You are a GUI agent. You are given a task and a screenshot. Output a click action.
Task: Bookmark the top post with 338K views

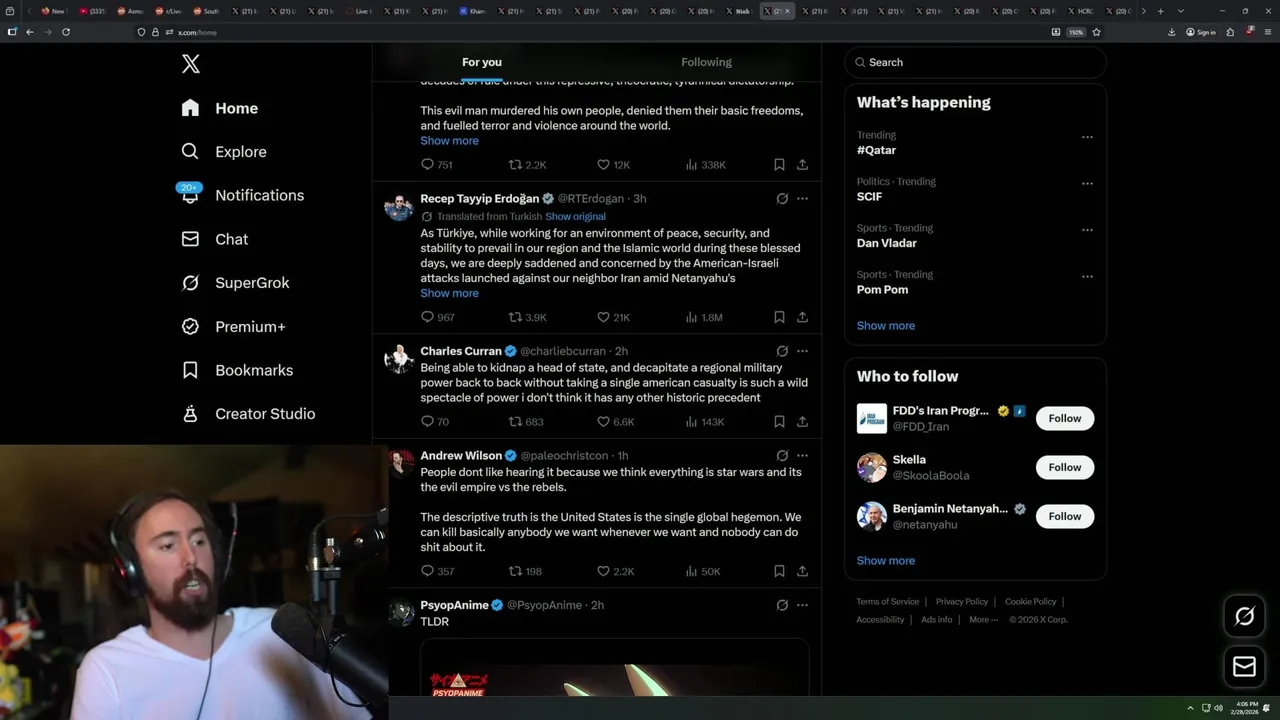(779, 165)
